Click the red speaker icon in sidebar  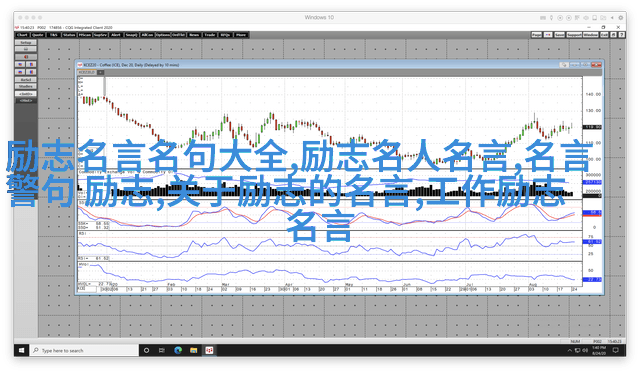pos(26,57)
